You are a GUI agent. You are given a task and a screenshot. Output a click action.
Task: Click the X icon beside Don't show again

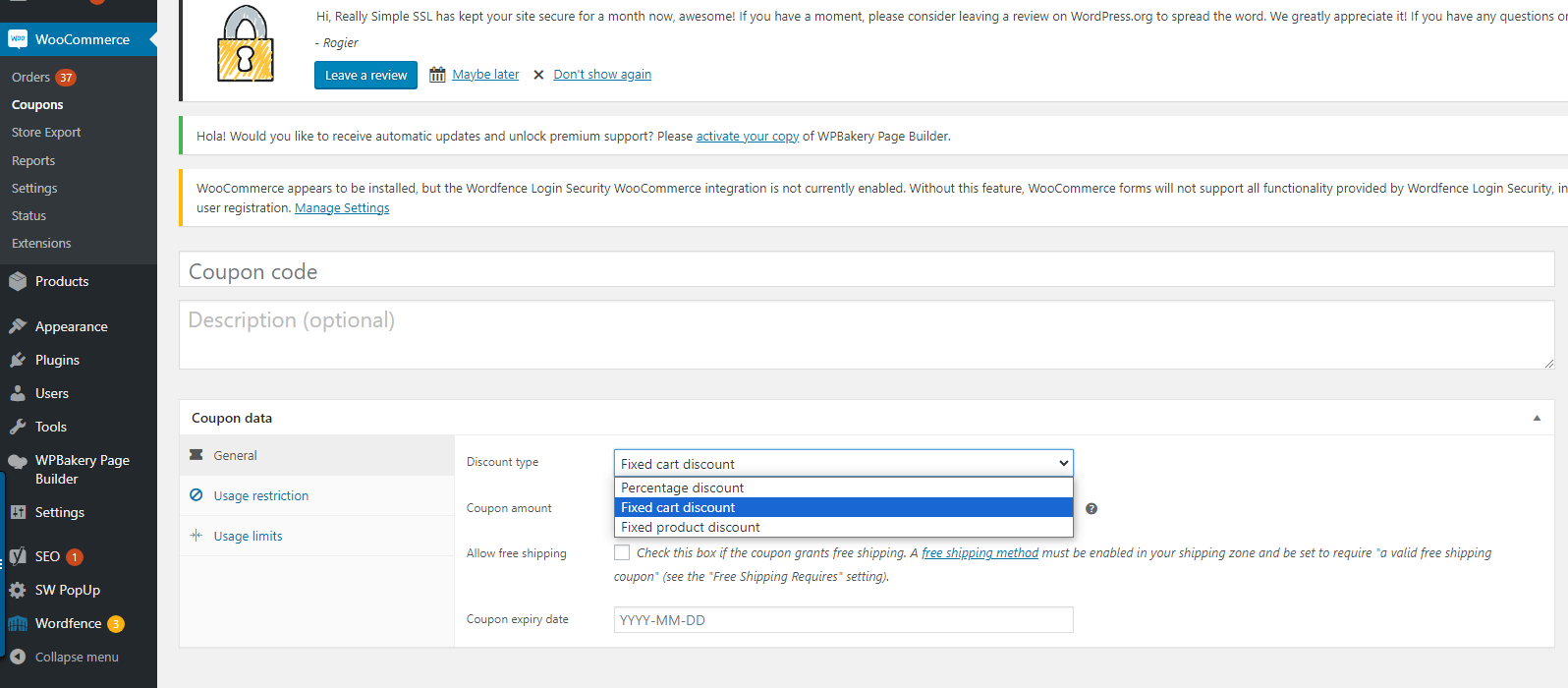538,75
